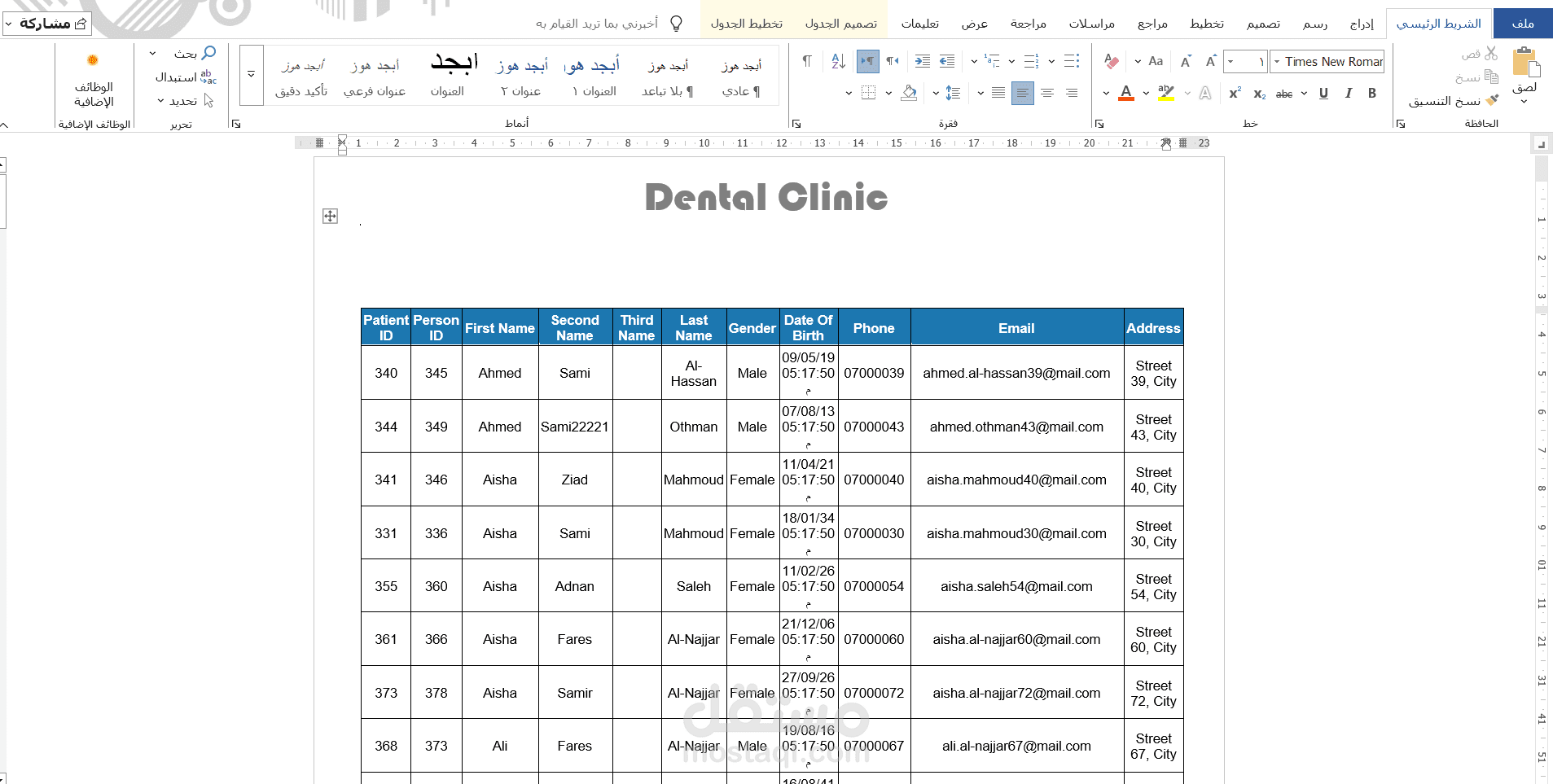This screenshot has height=784, width=1553.
Task: Click the Cut (قص) scissors icon
Action: pos(1491,53)
